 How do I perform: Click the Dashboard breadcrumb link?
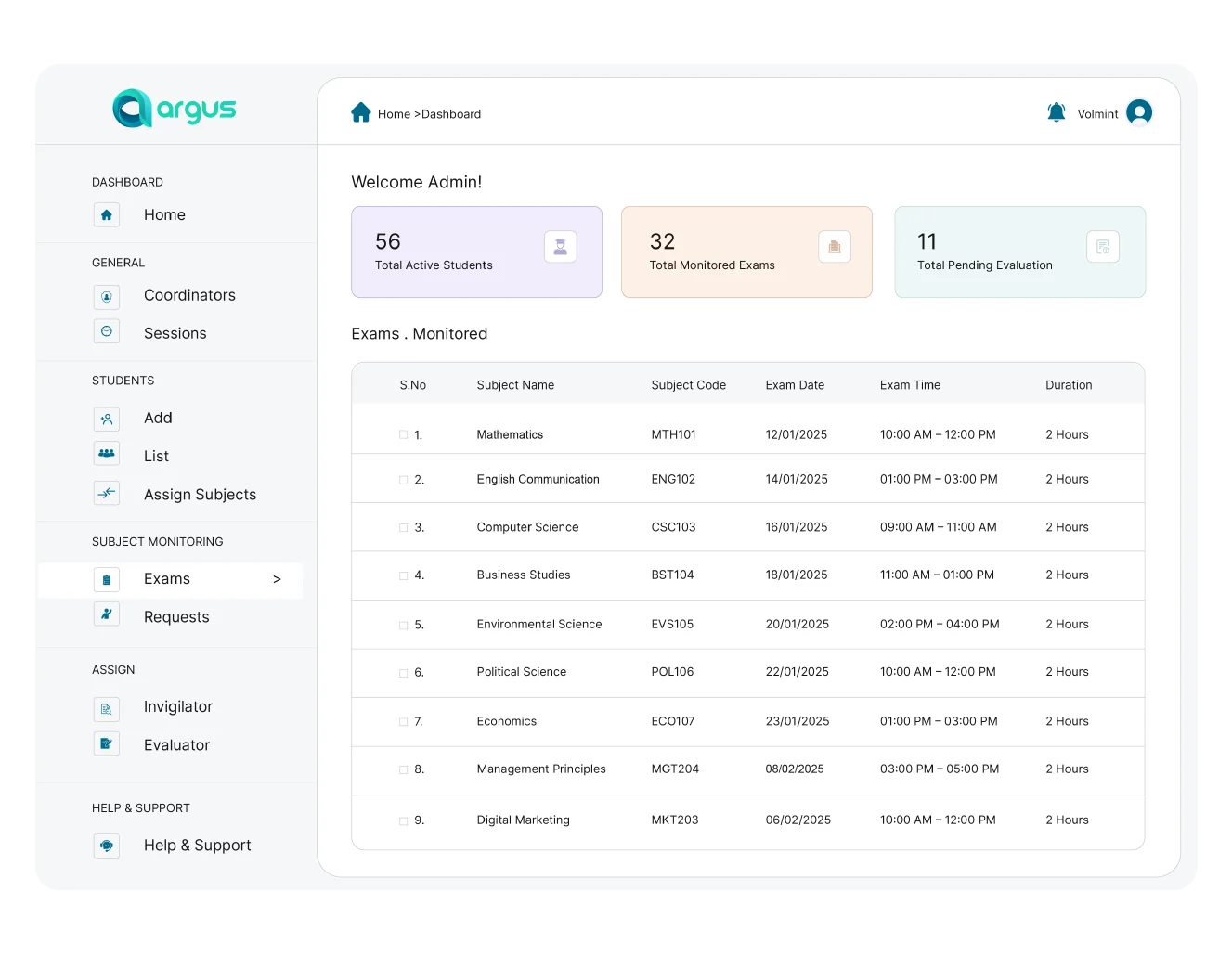coord(451,114)
